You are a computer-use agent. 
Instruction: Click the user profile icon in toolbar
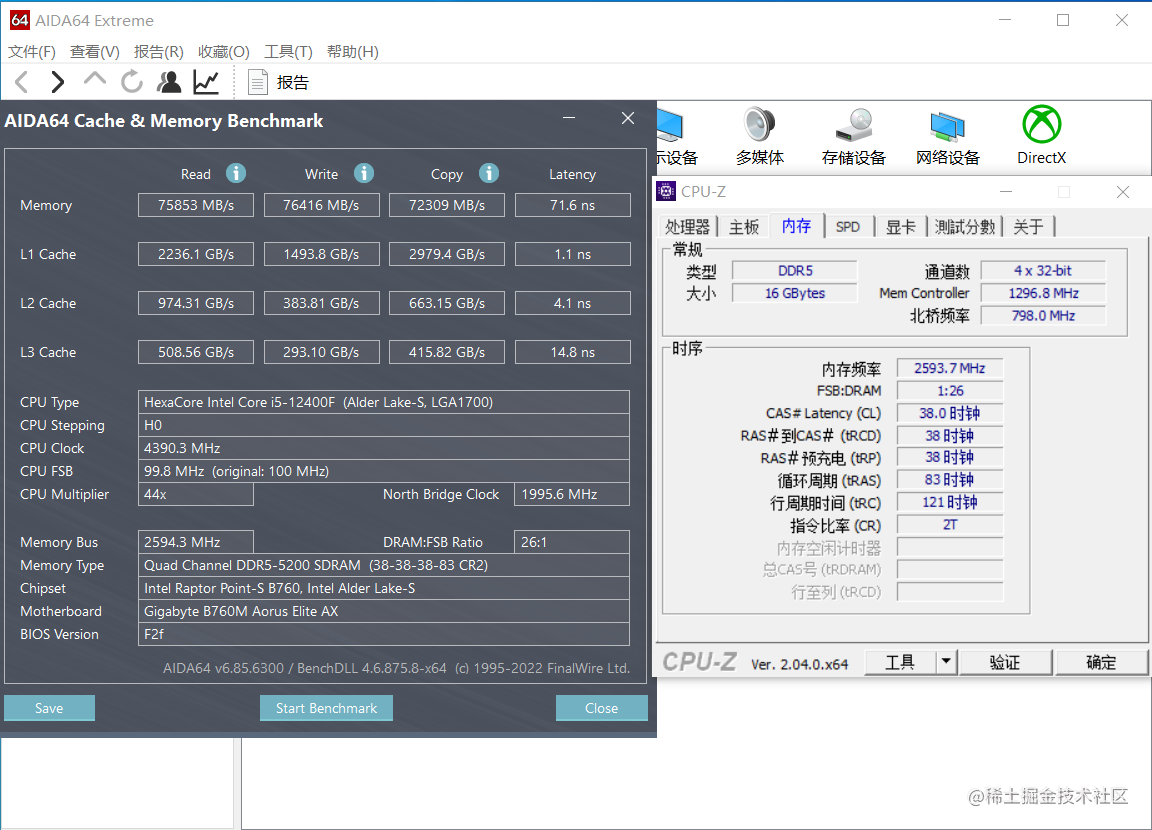pyautogui.click(x=169, y=82)
